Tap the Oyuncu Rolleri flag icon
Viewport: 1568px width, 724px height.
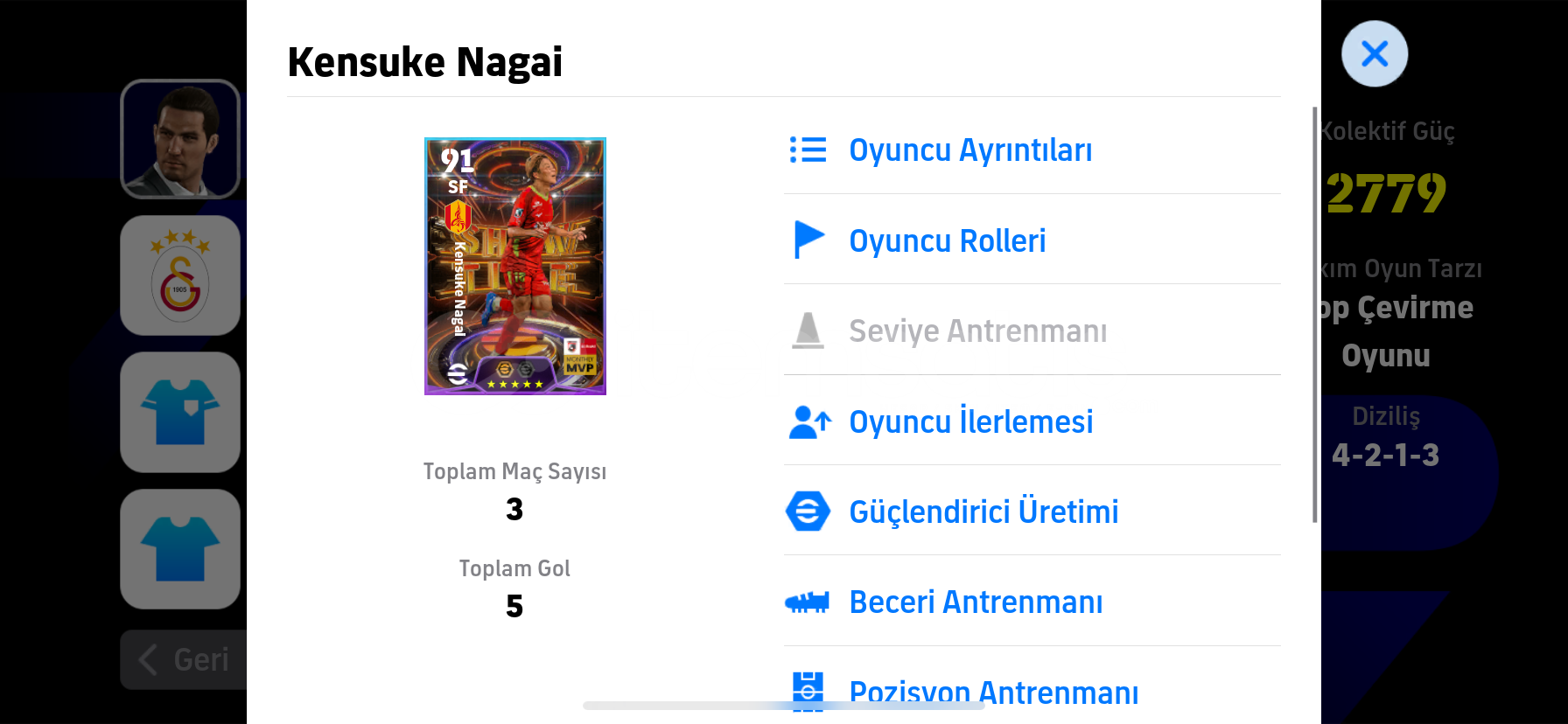[x=808, y=240]
